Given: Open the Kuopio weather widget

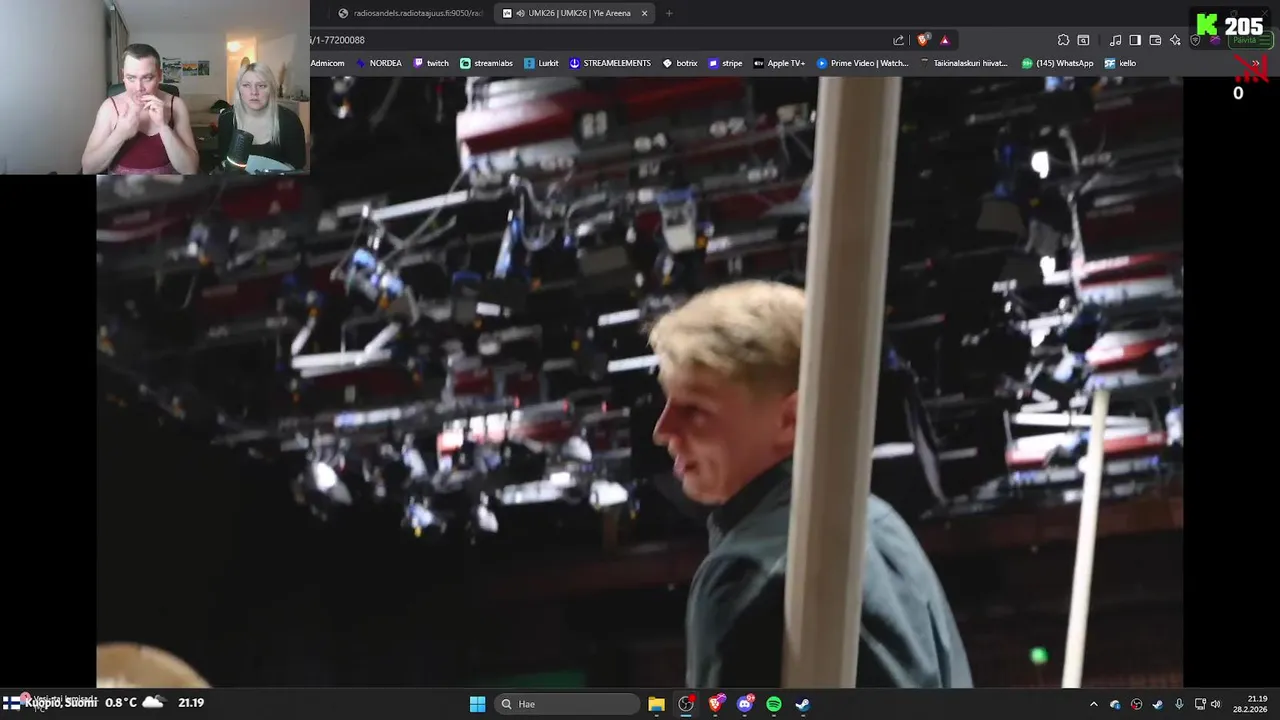Looking at the screenshot, I should pos(105,703).
